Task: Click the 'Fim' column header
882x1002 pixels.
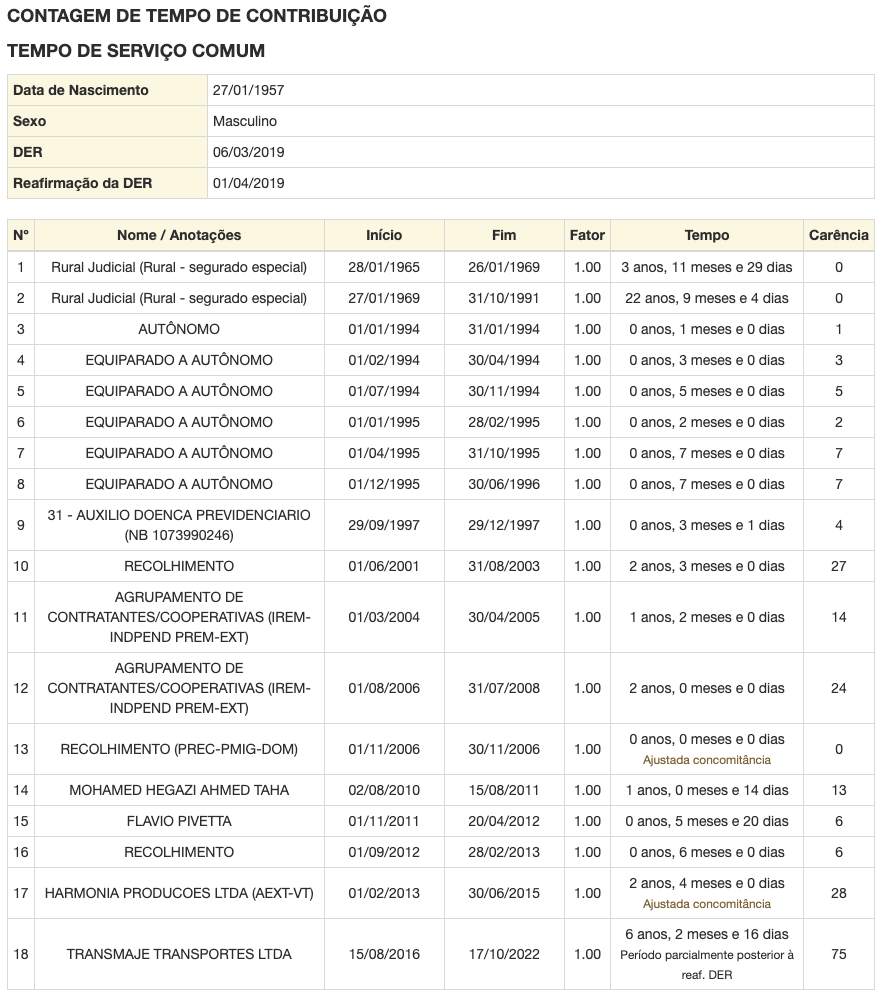Action: pos(504,236)
